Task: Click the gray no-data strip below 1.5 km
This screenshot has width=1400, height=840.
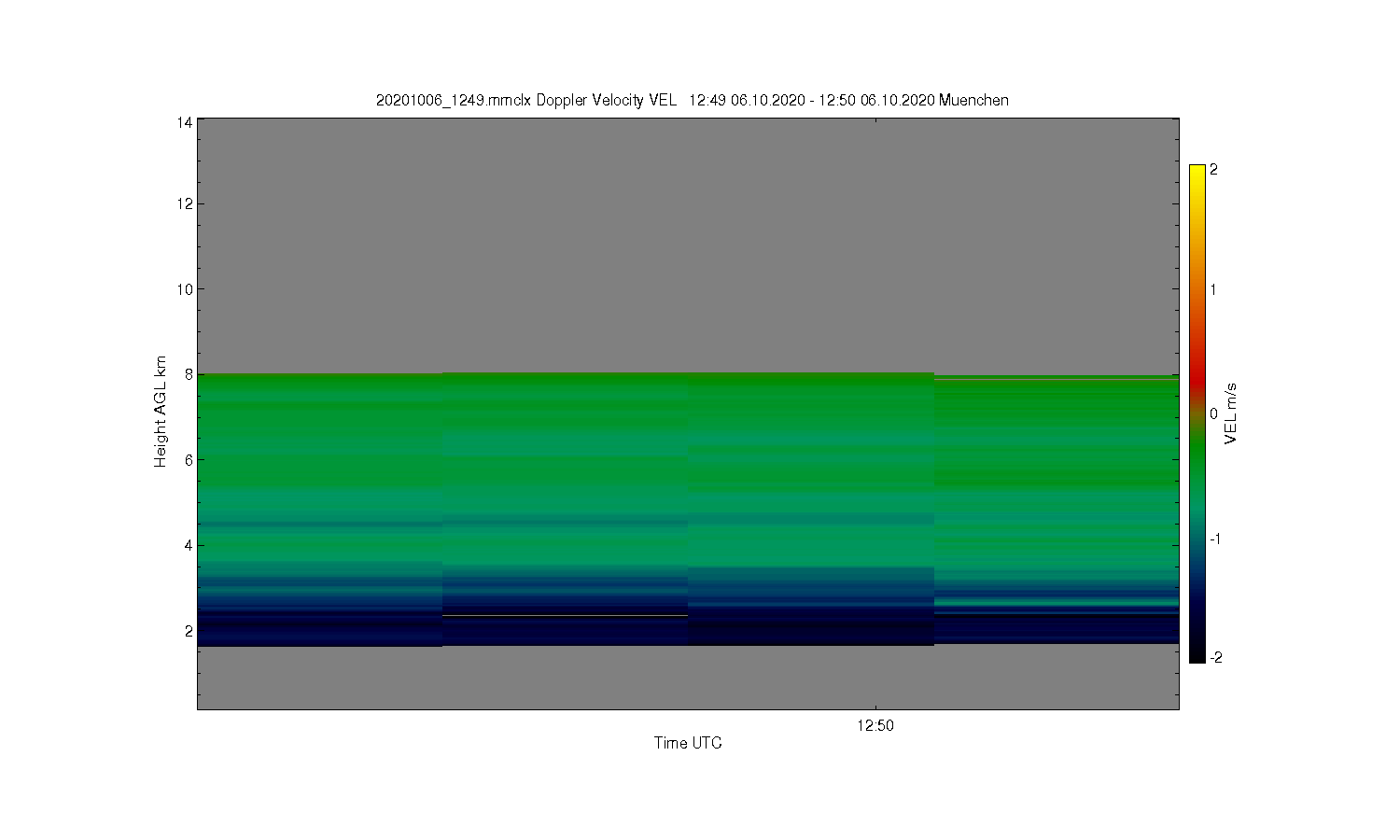Action: click(x=688, y=678)
